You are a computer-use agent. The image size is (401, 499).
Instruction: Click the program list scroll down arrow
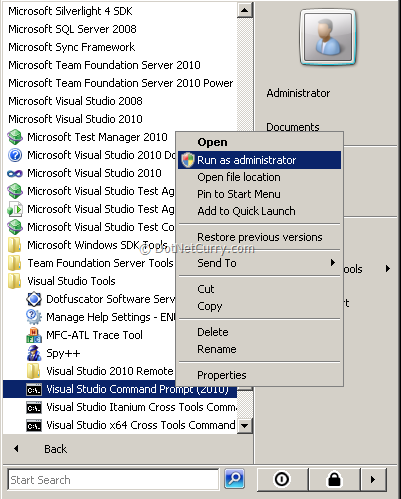point(245,426)
